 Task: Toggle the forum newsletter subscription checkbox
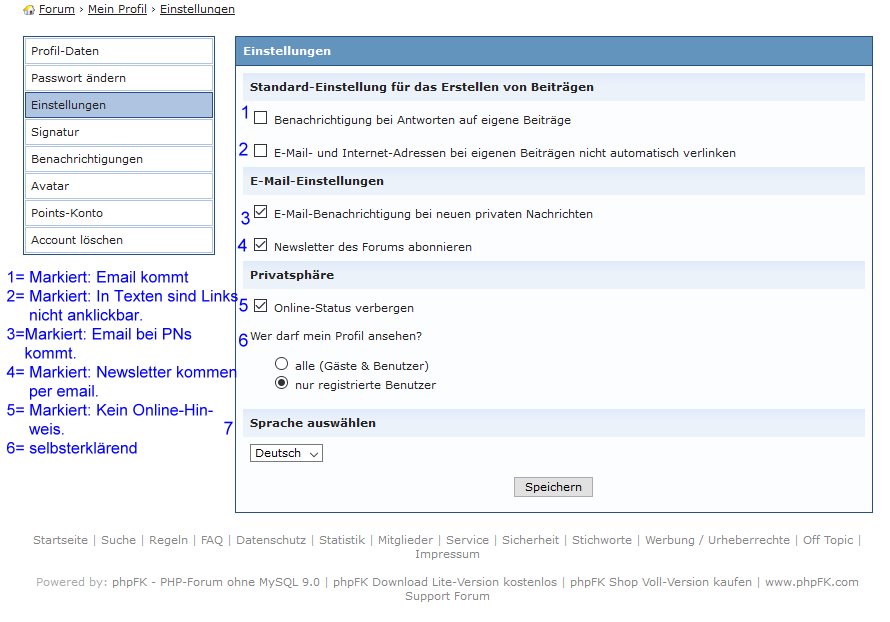point(261,245)
